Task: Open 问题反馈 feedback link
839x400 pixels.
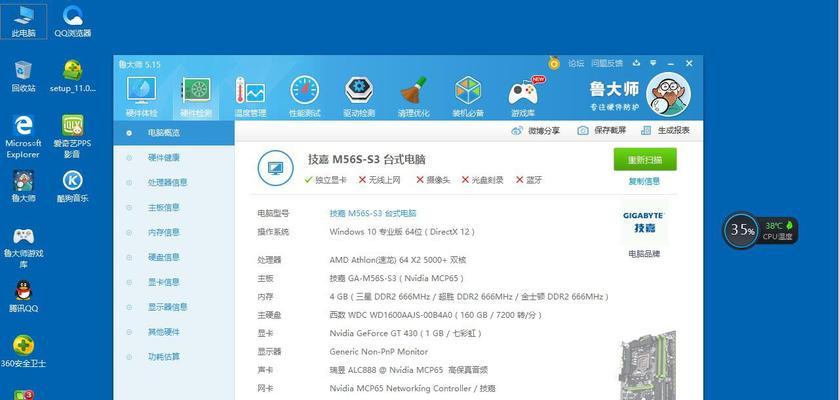Action: [607, 63]
